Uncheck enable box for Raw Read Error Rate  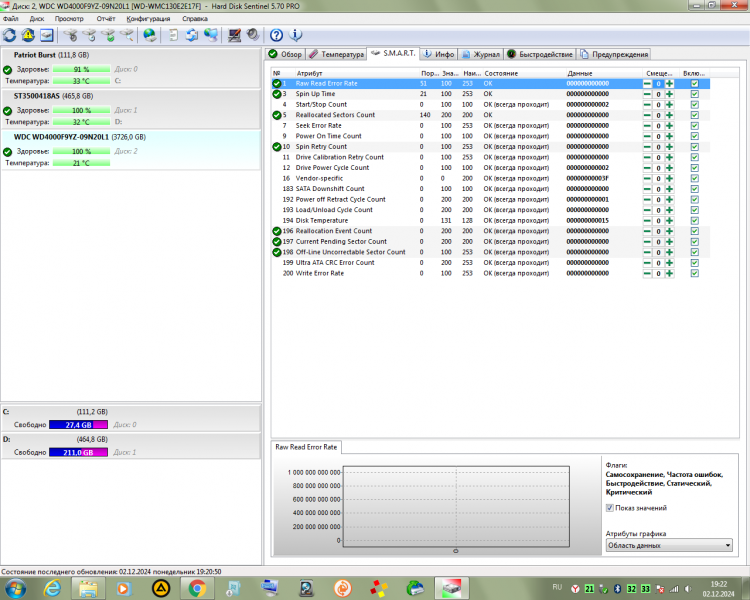[695, 83]
